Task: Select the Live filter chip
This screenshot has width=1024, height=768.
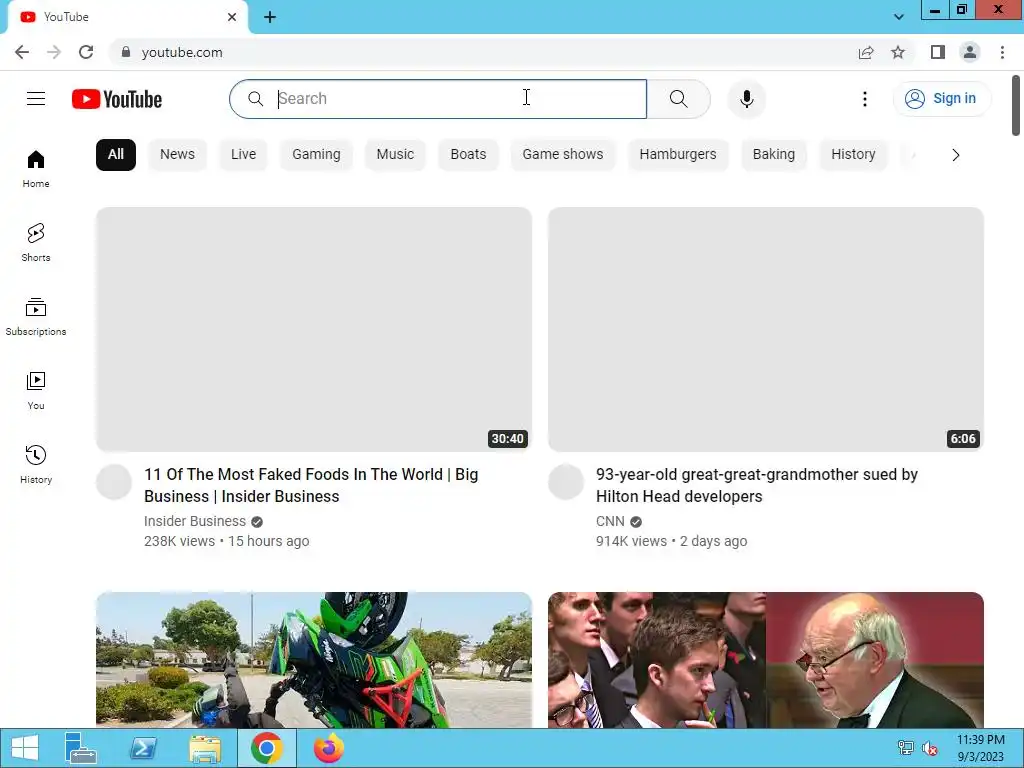Action: pos(244,155)
